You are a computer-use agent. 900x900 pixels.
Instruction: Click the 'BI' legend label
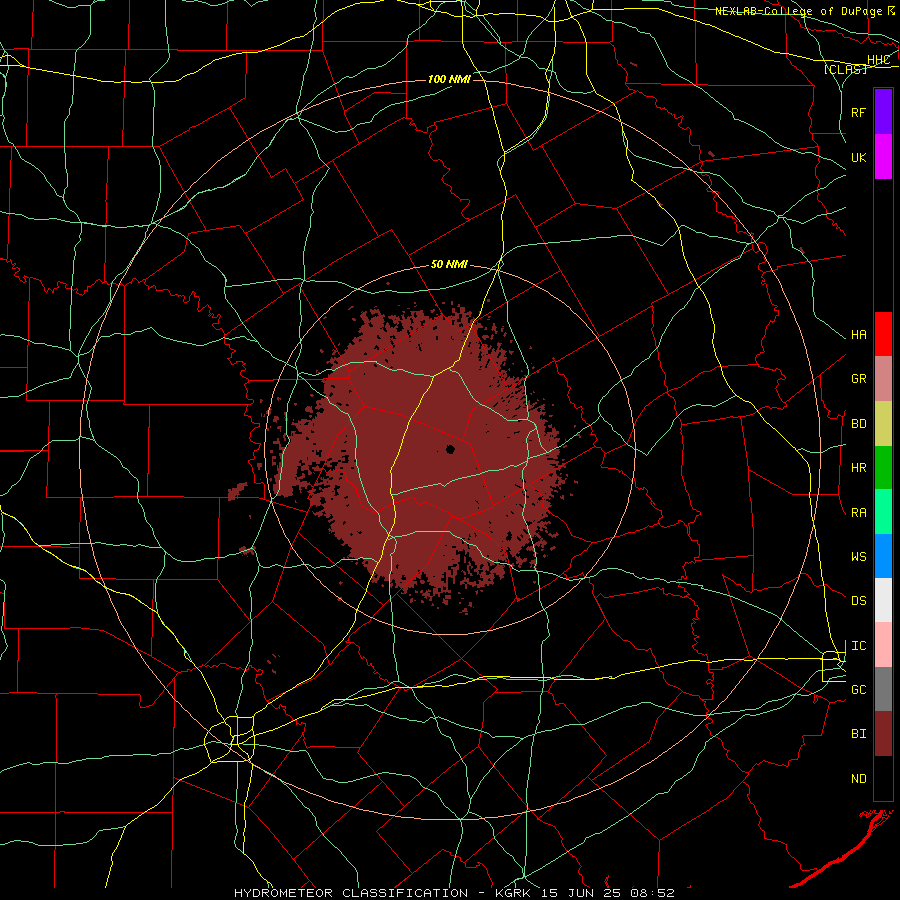(x=858, y=734)
